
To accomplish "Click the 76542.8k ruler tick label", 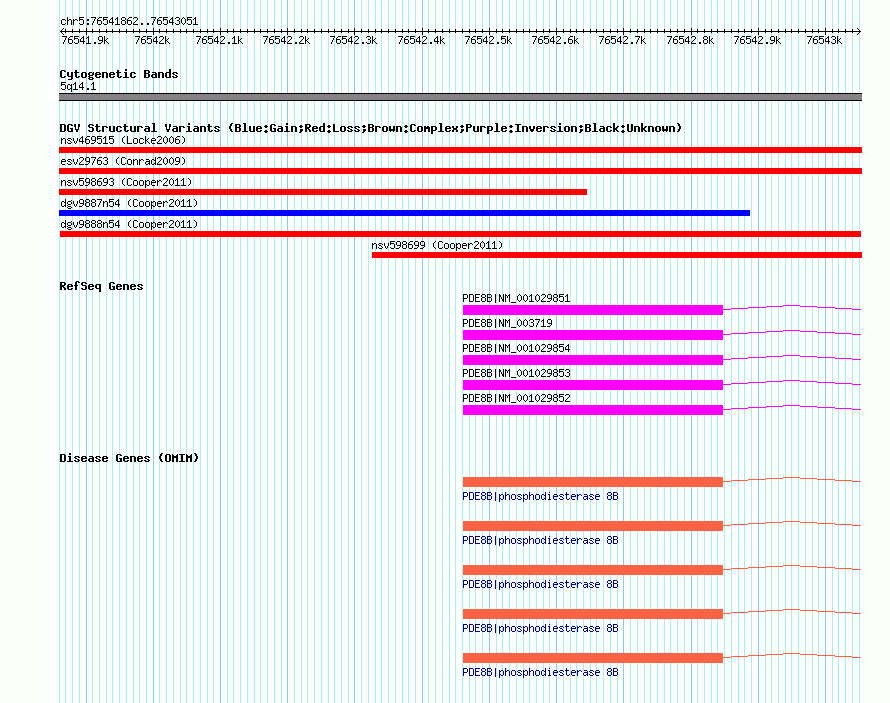I will click(690, 40).
